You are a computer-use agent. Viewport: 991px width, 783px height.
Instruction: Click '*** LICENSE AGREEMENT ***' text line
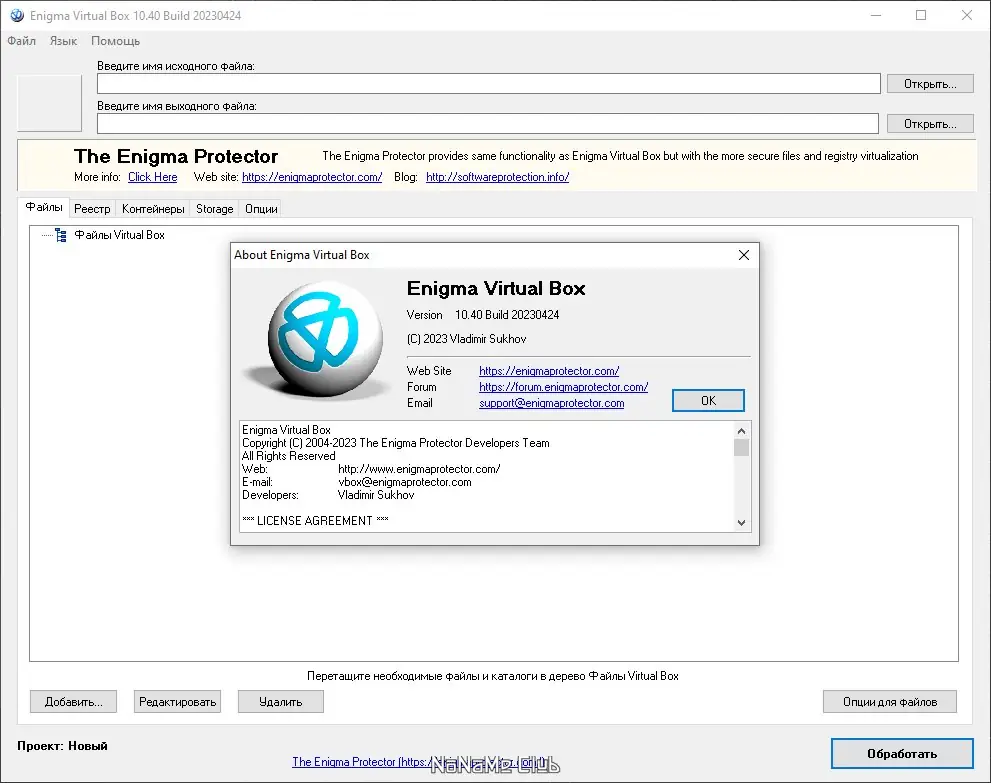[x=315, y=521]
